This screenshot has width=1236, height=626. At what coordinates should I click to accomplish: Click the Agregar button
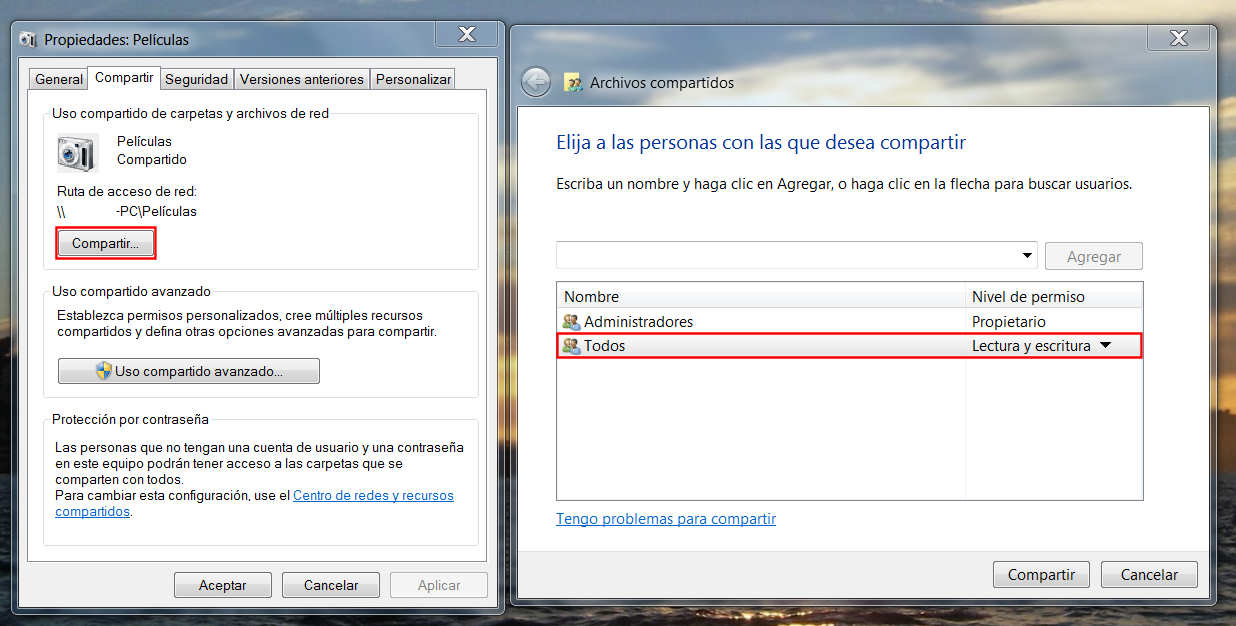pos(1094,256)
